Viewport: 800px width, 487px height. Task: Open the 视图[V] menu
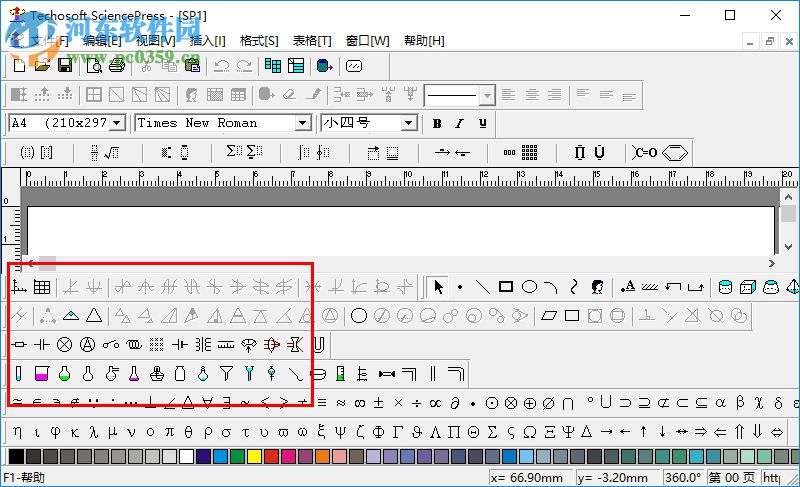coord(156,40)
